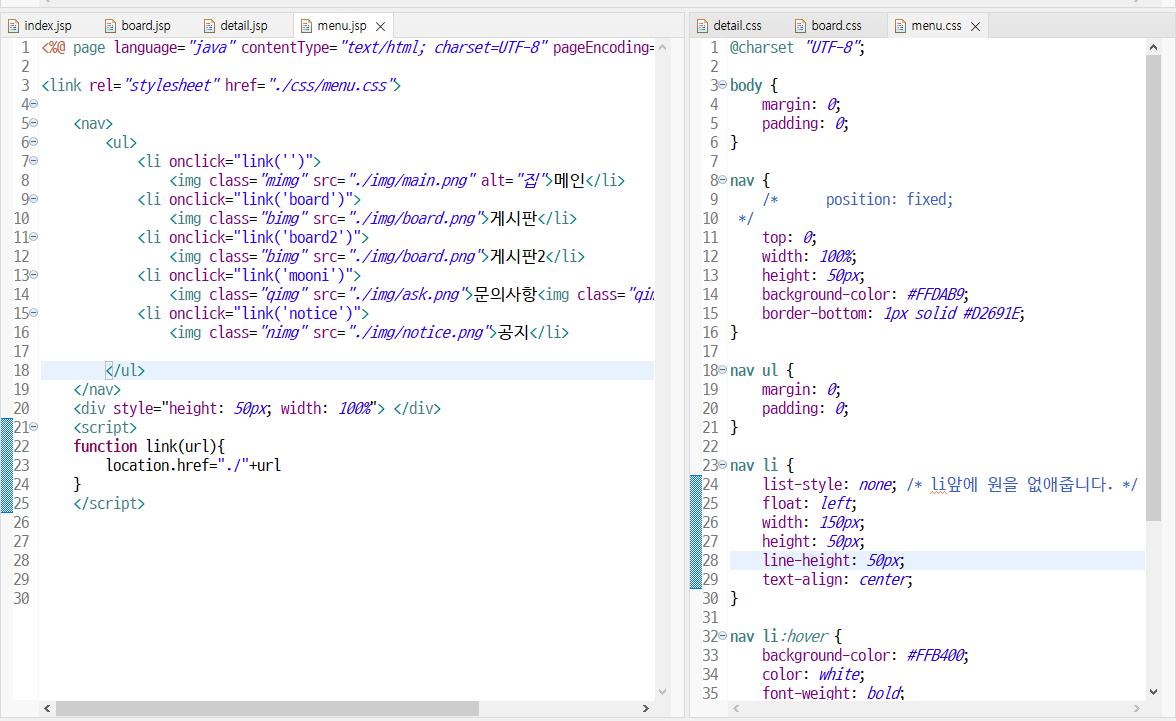Screen dimensions: 1176x721
Task: Open the board.css tab
Action: pos(836,26)
